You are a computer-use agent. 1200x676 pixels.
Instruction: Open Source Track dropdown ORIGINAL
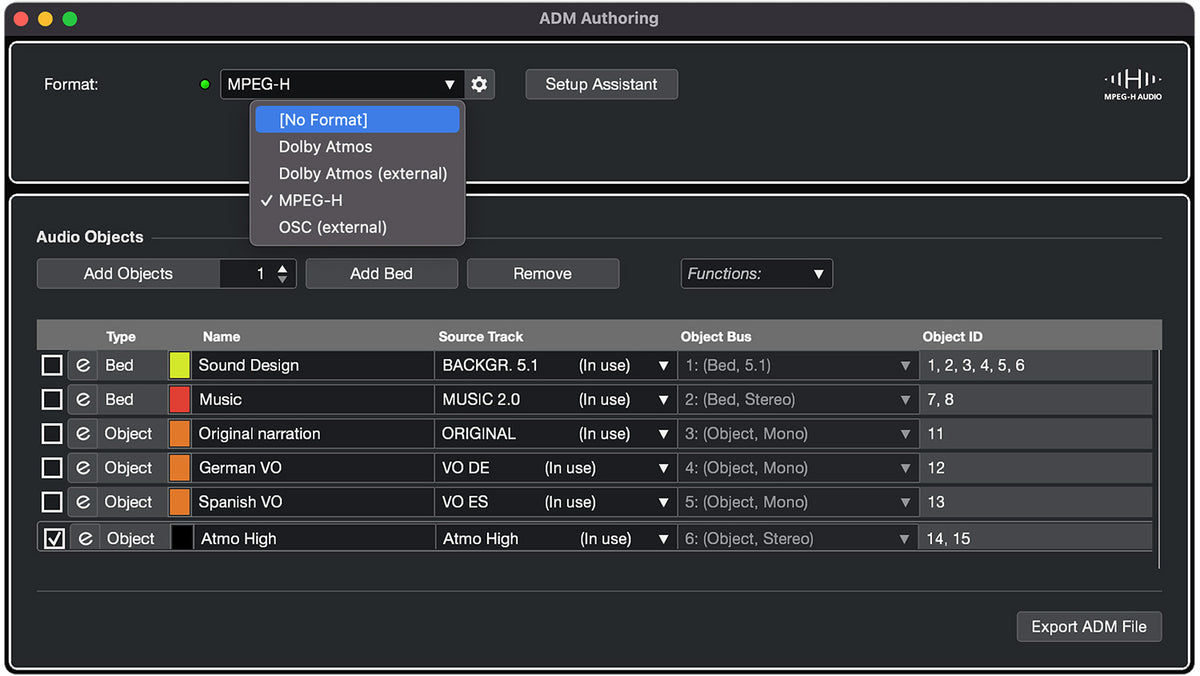pos(555,434)
